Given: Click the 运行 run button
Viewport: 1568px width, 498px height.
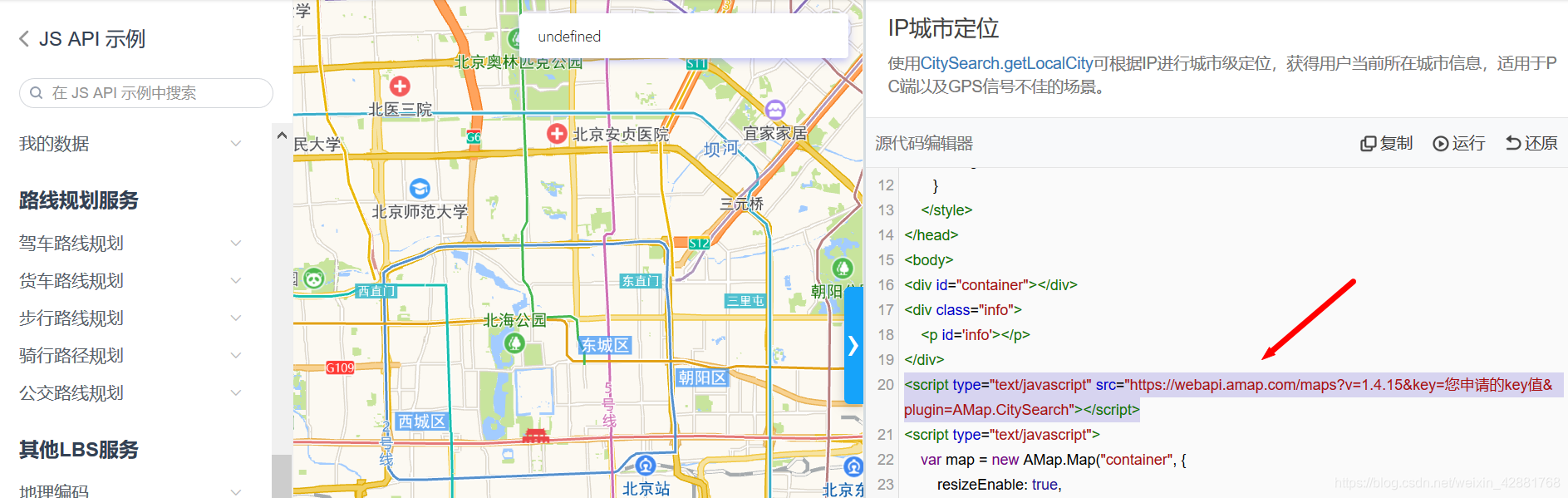Looking at the screenshot, I should pyautogui.click(x=1458, y=143).
